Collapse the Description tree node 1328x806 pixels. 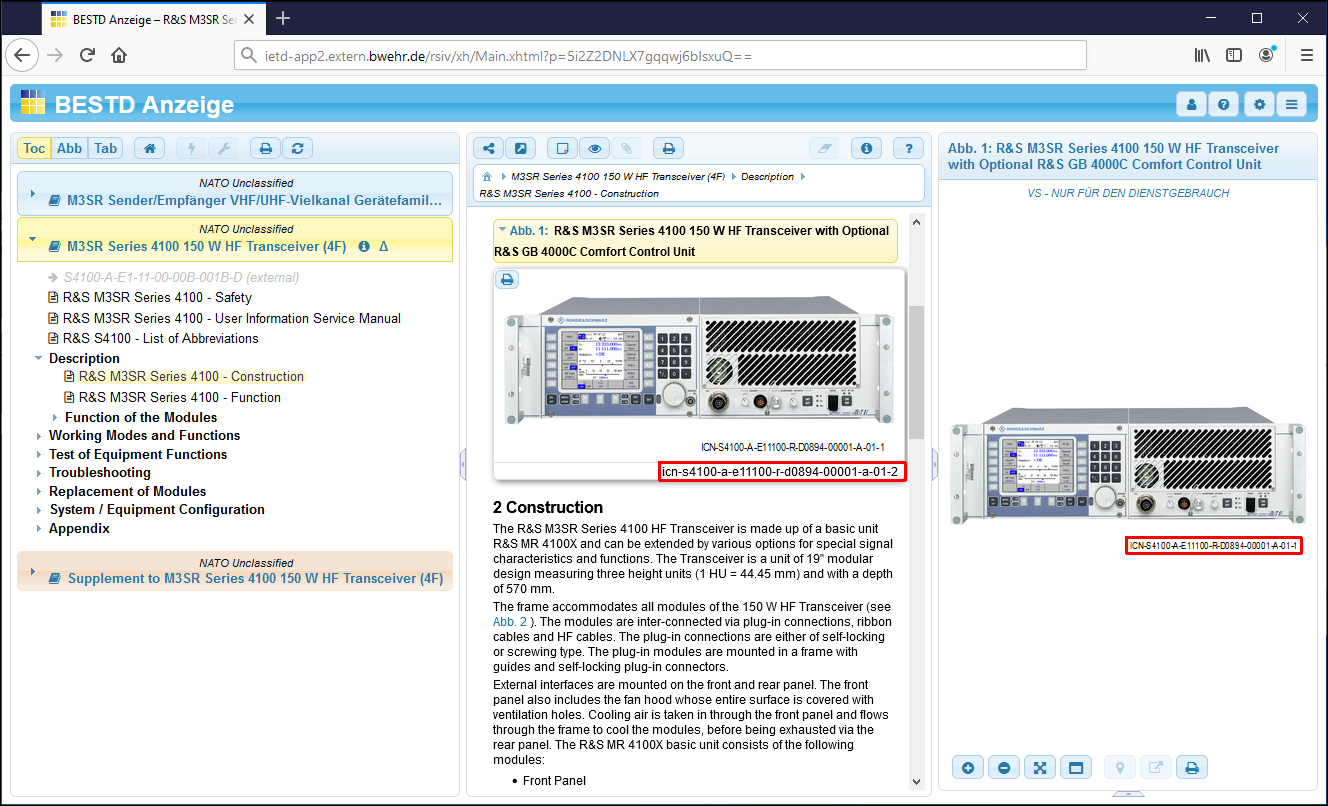(x=39, y=358)
